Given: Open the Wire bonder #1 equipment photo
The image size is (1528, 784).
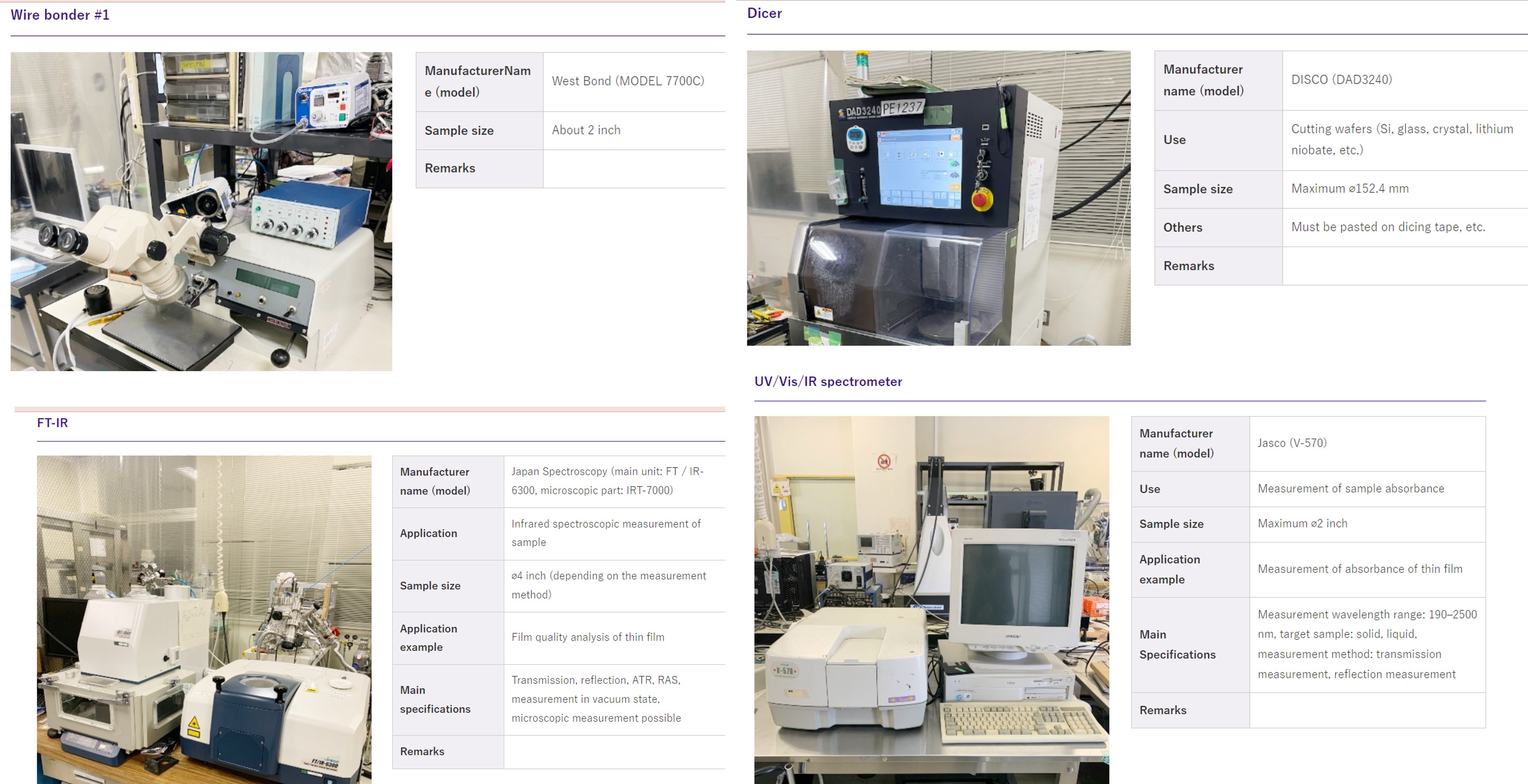Looking at the screenshot, I should pyautogui.click(x=201, y=211).
